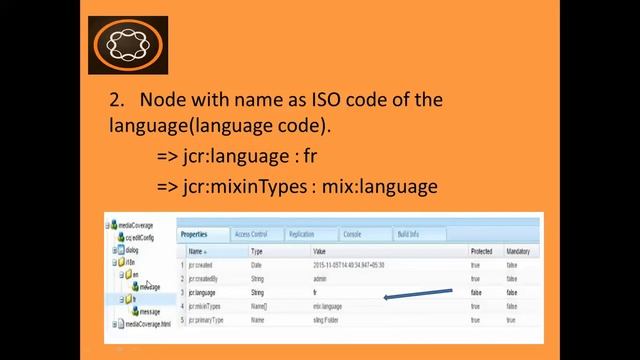The height and width of the screenshot is (360, 640).
Task: Collapse the i18n folder node
Action: pyautogui.click(x=115, y=262)
